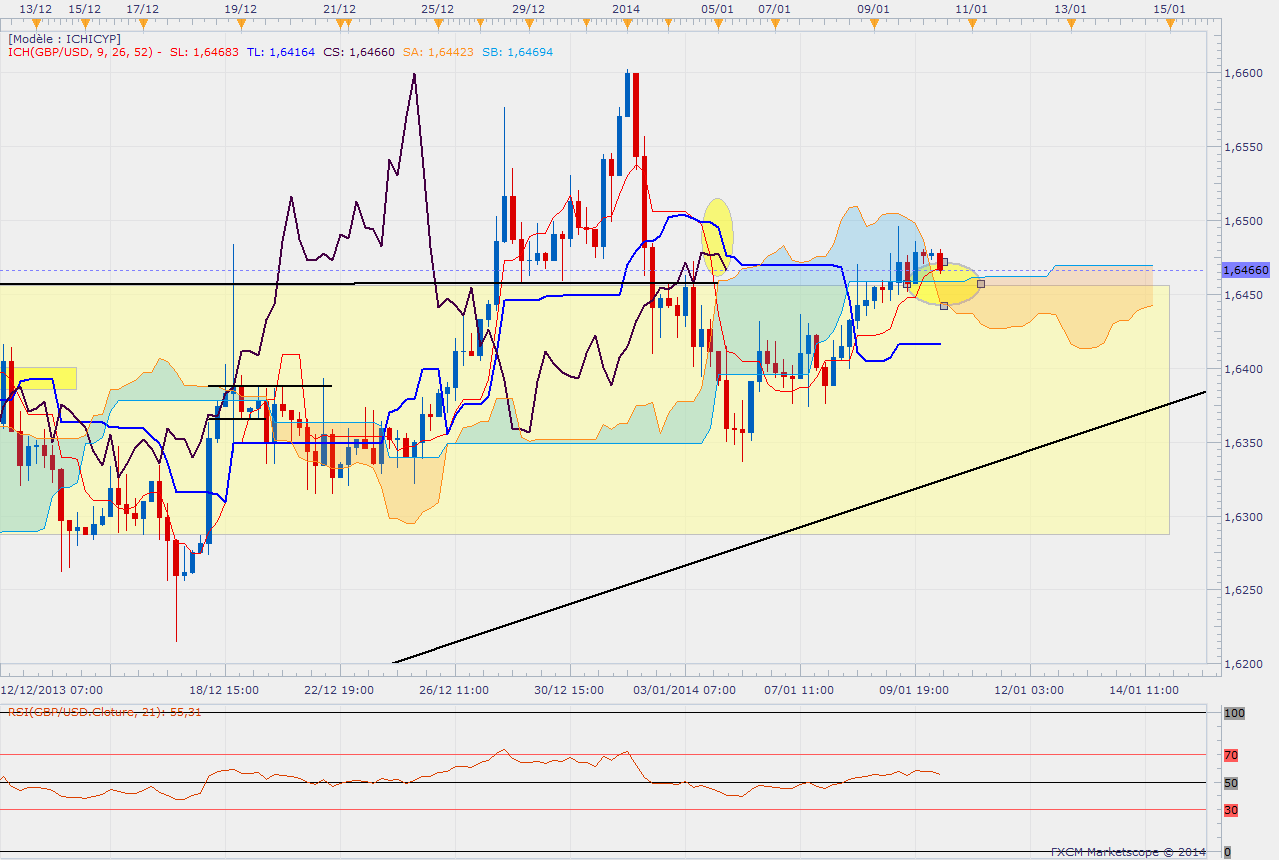Viewport: 1279px width, 860px height.
Task: Click the 14/01 11:00 time axis label
Action: click(x=1145, y=690)
